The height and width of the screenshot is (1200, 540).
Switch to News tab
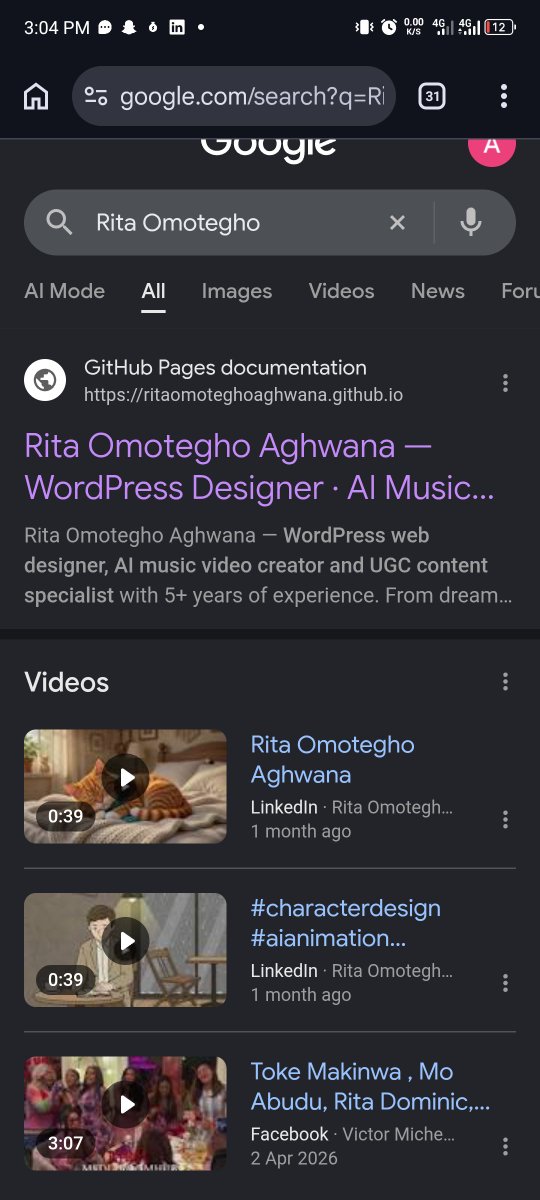click(438, 291)
